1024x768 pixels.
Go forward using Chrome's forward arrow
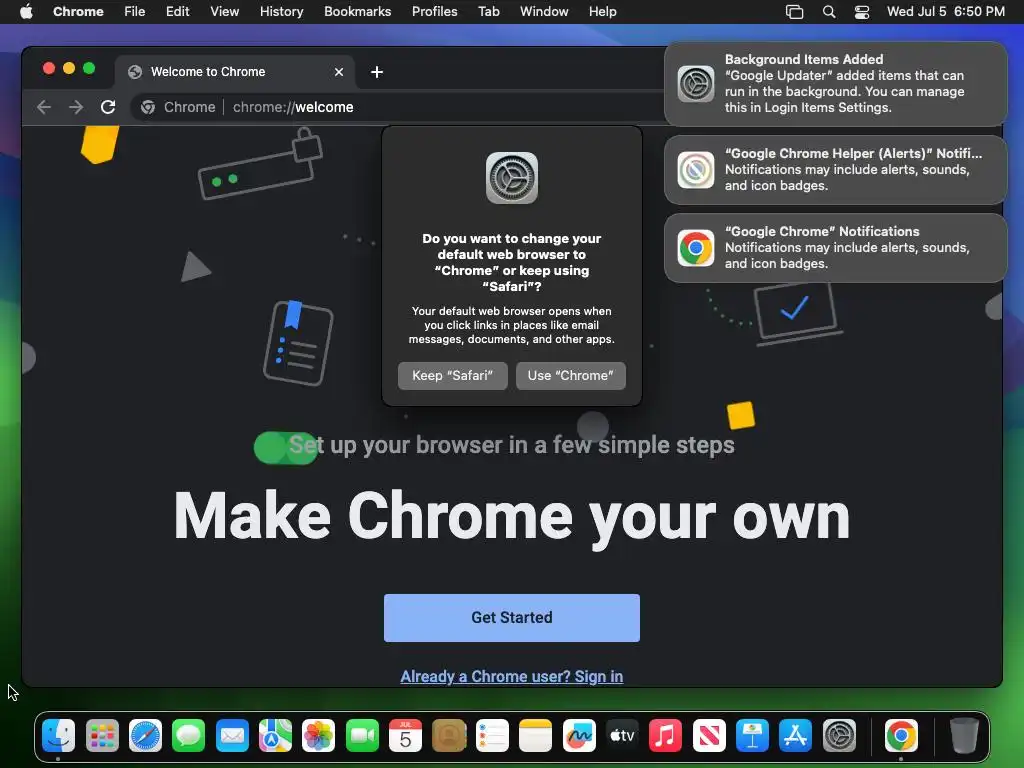click(x=76, y=107)
